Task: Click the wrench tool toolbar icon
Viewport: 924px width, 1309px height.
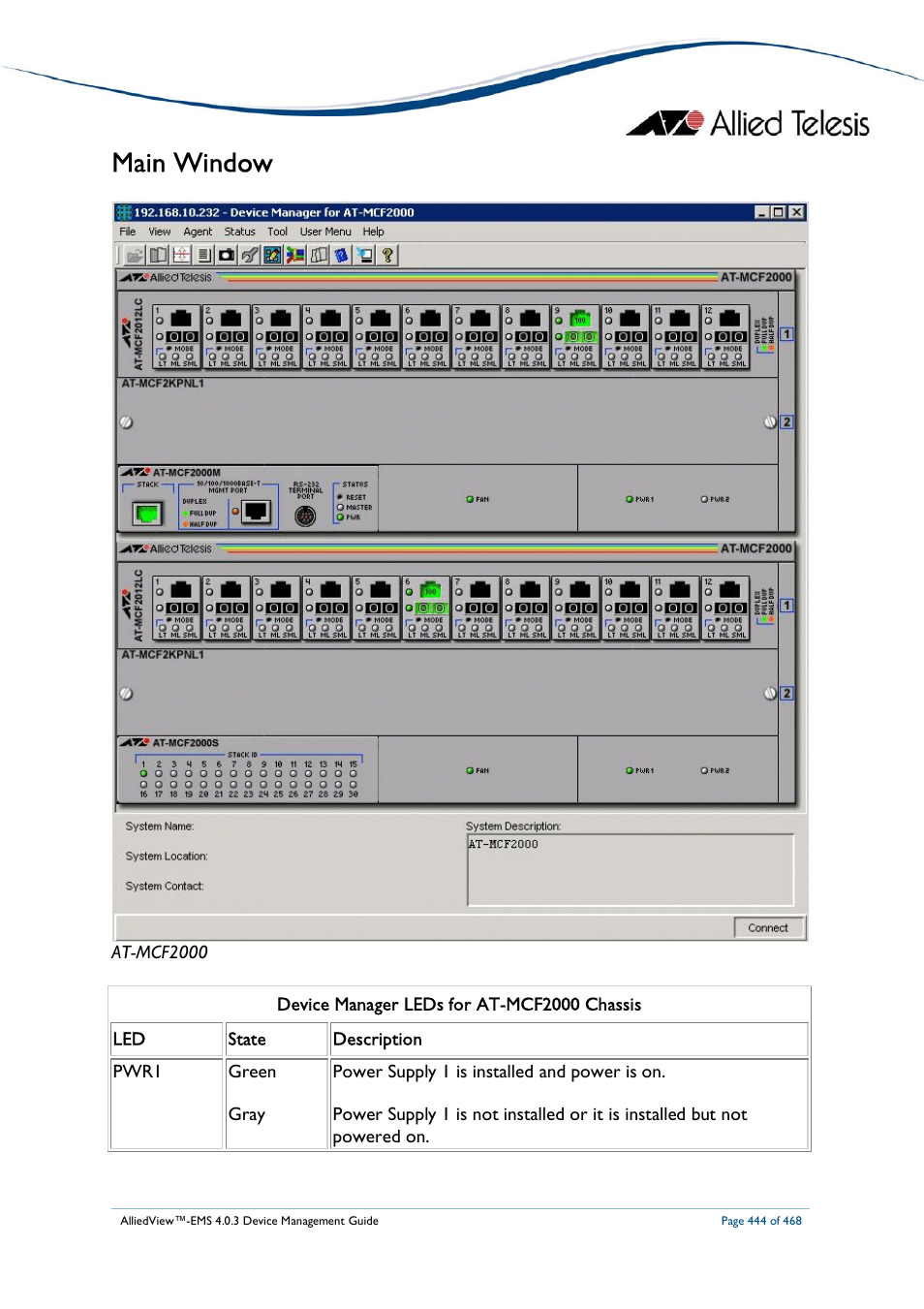Action: point(250,255)
